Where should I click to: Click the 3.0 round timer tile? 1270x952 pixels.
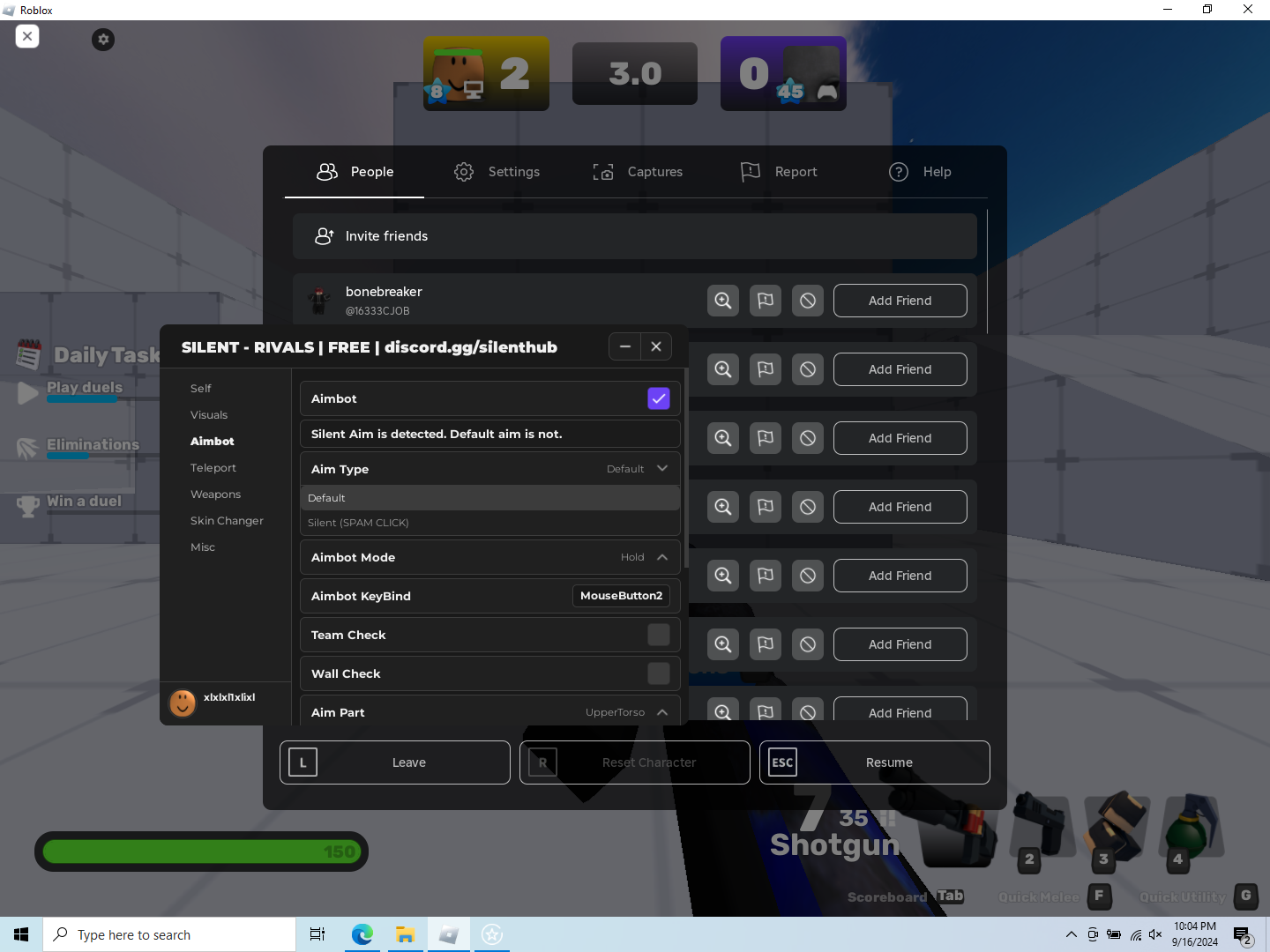pyautogui.click(x=635, y=73)
